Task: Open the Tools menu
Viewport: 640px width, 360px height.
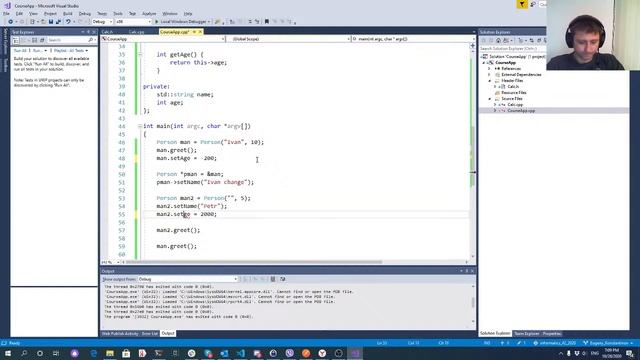Action: 118,13
